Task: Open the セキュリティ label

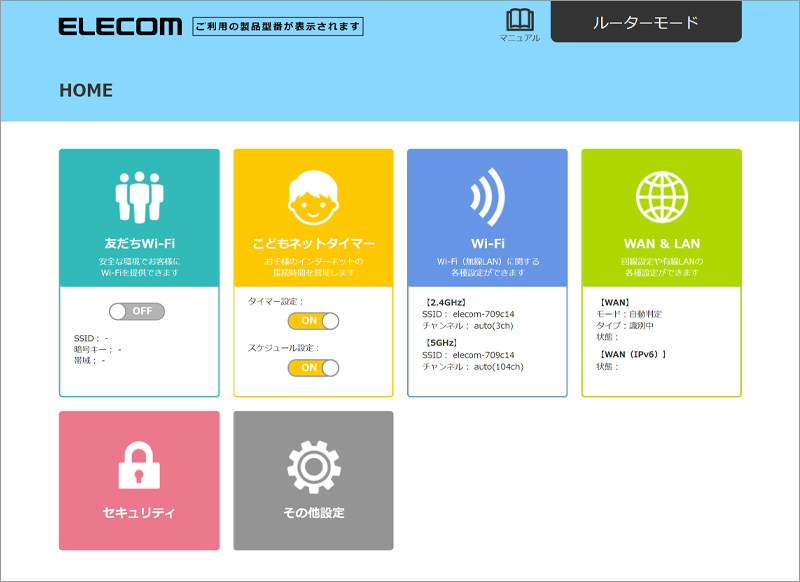Action: click(x=139, y=513)
